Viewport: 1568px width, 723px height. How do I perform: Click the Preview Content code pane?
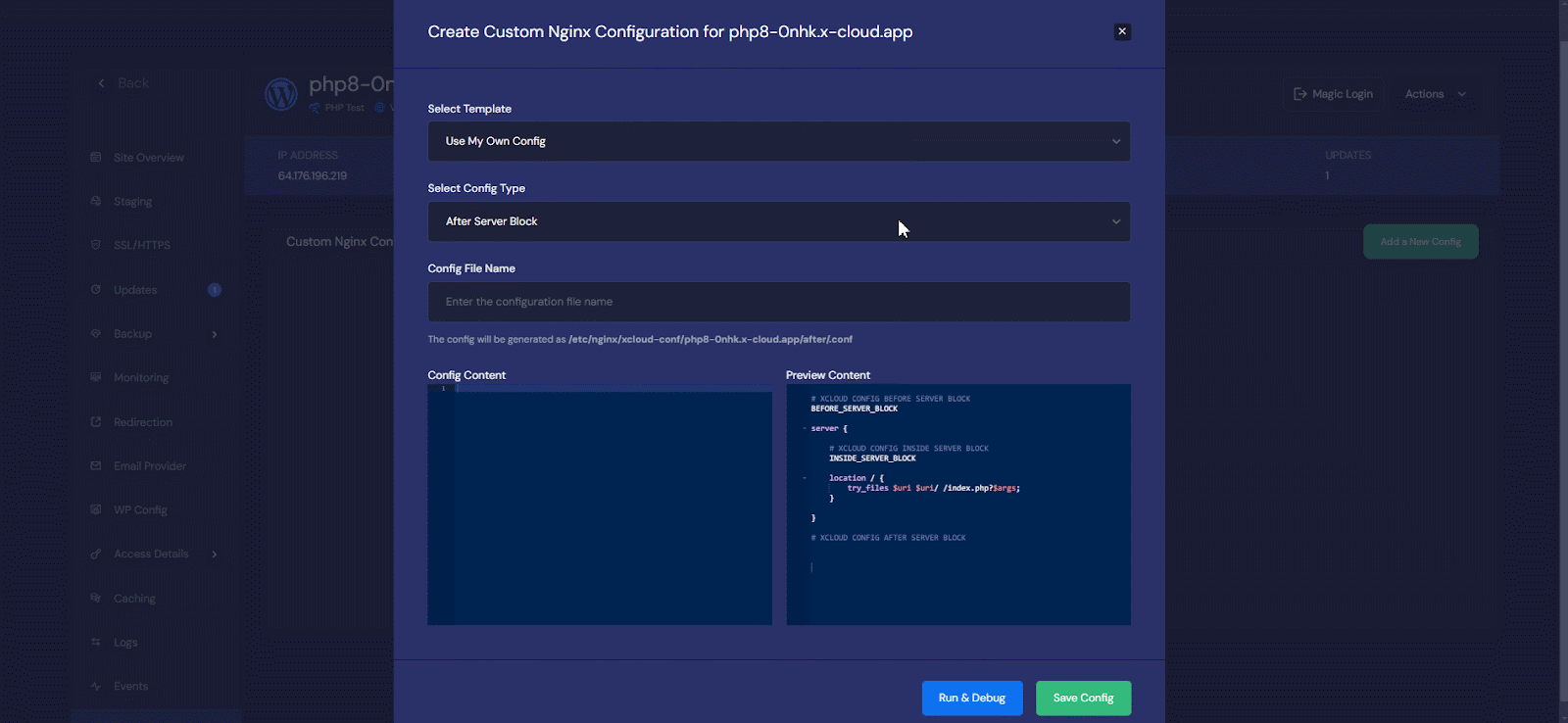click(958, 505)
